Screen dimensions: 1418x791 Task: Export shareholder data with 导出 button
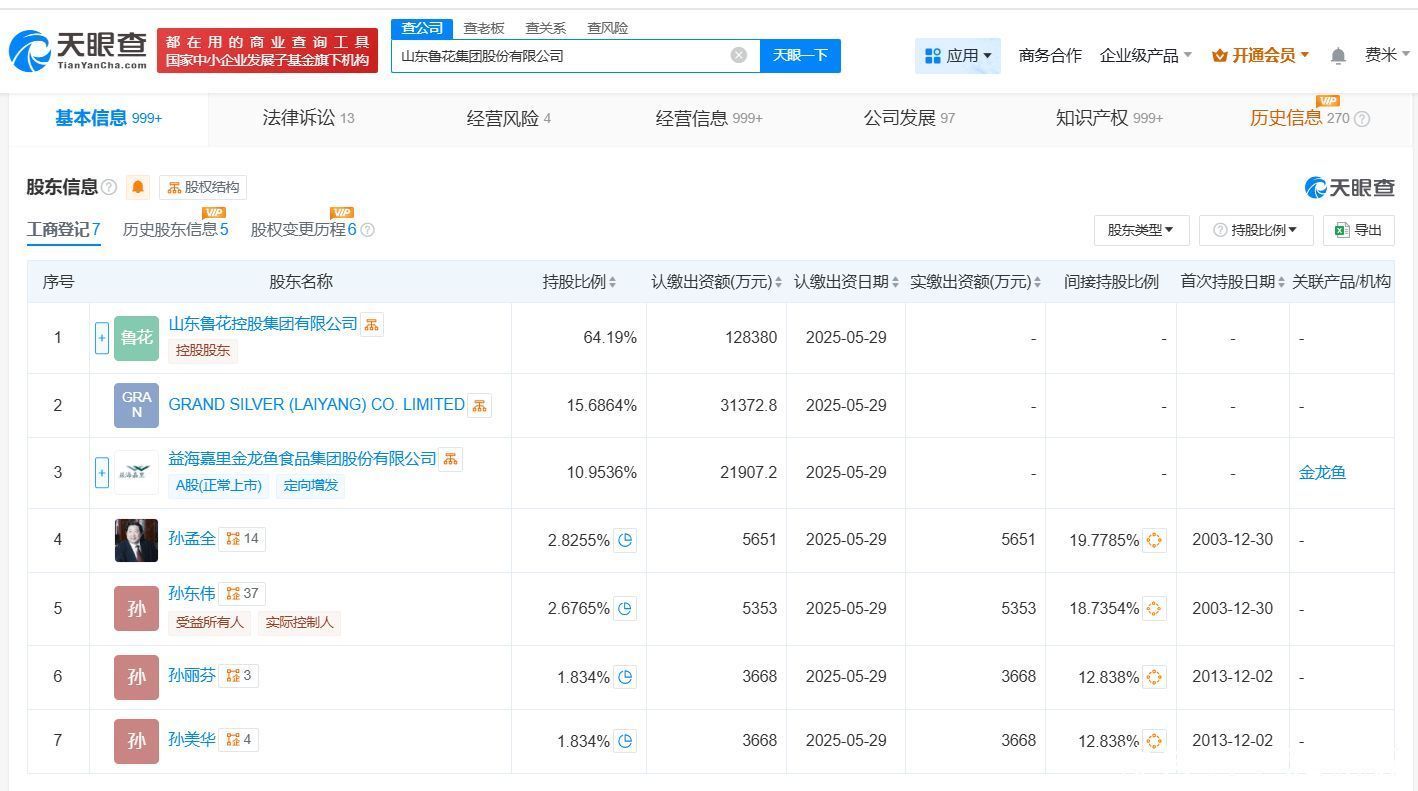(x=1358, y=230)
